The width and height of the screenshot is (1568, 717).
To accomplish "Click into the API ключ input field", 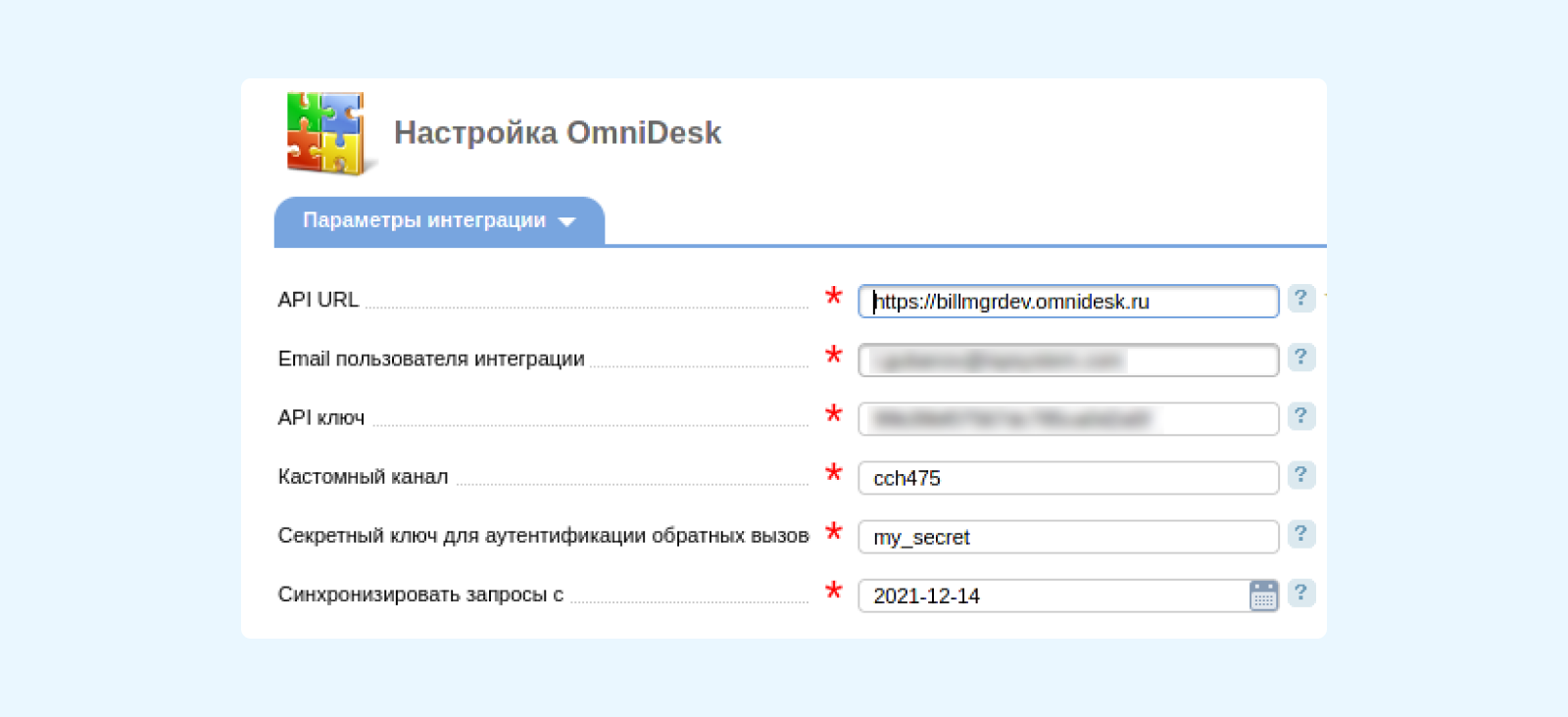I will (1068, 419).
